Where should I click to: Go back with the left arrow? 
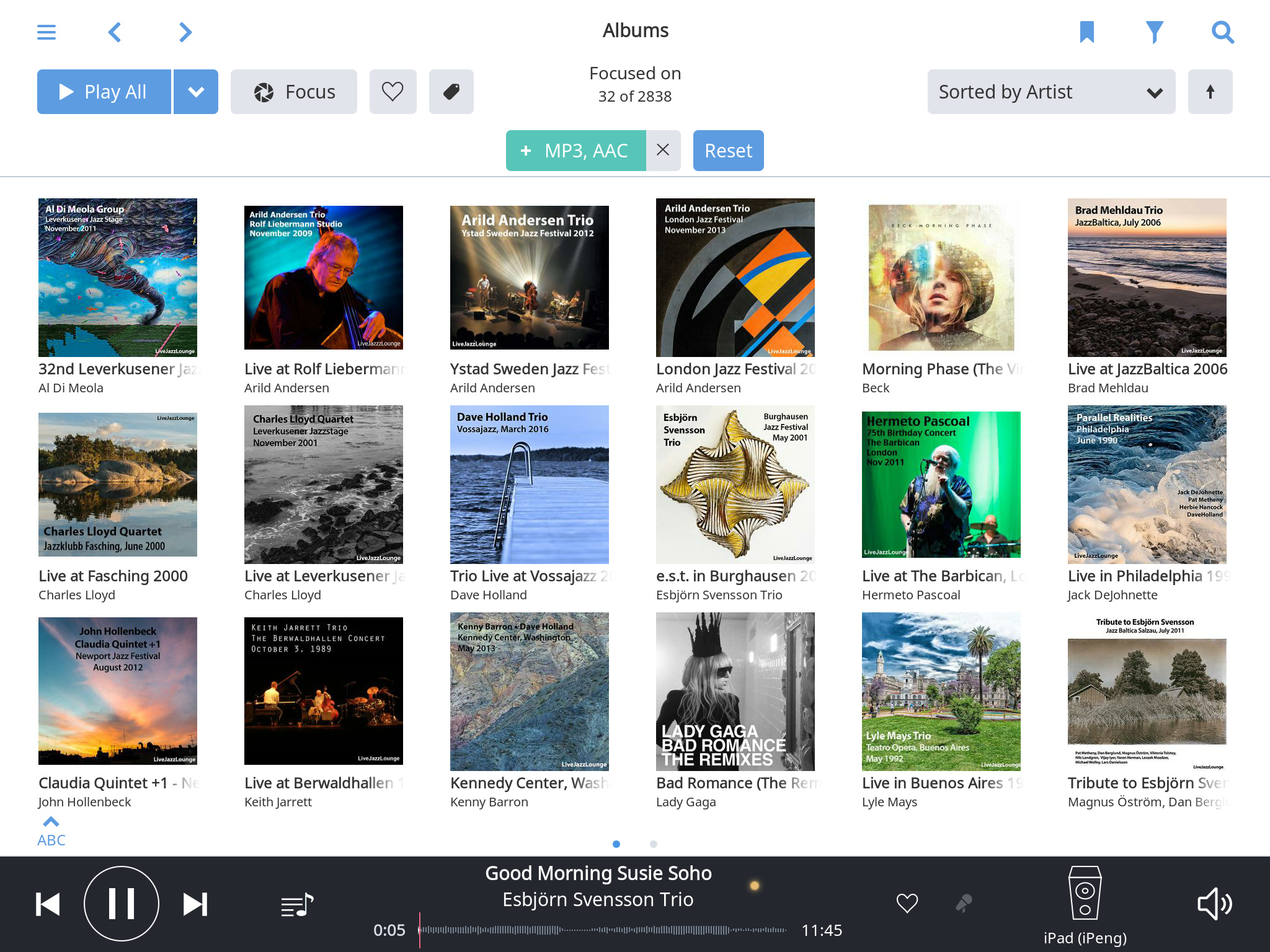[115, 32]
